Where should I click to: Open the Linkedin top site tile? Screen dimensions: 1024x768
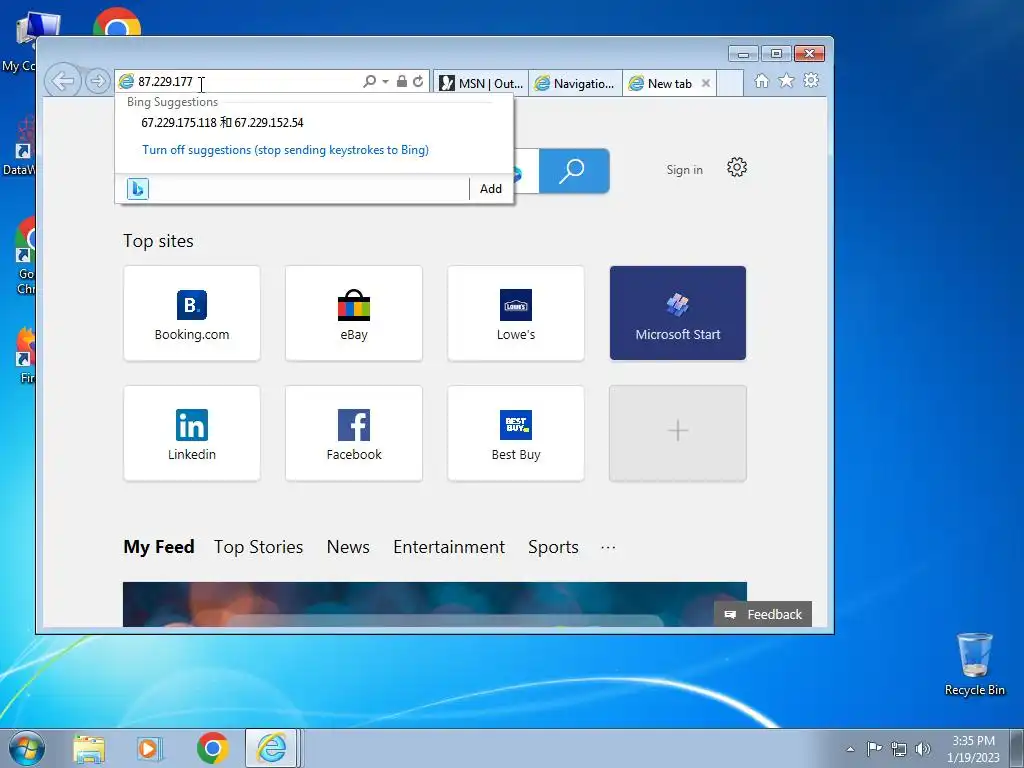click(192, 433)
